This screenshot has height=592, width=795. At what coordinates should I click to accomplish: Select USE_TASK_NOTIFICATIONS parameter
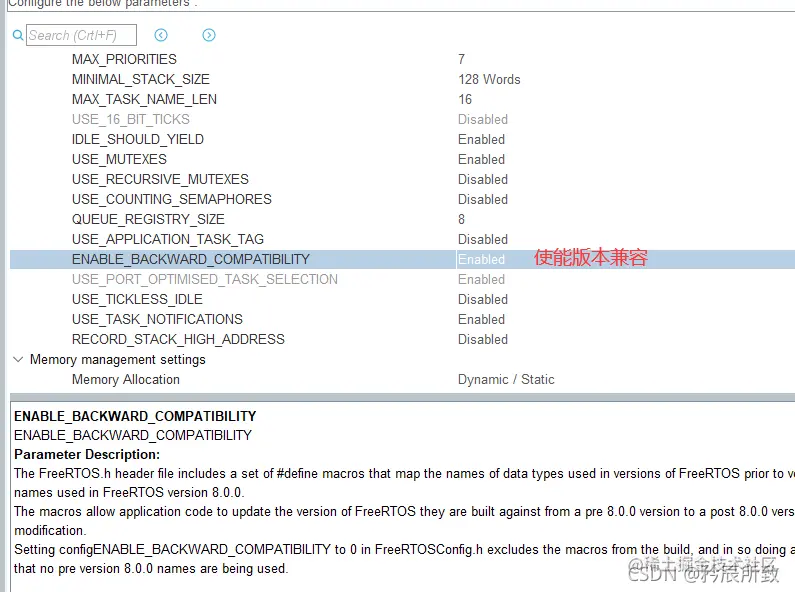(157, 319)
